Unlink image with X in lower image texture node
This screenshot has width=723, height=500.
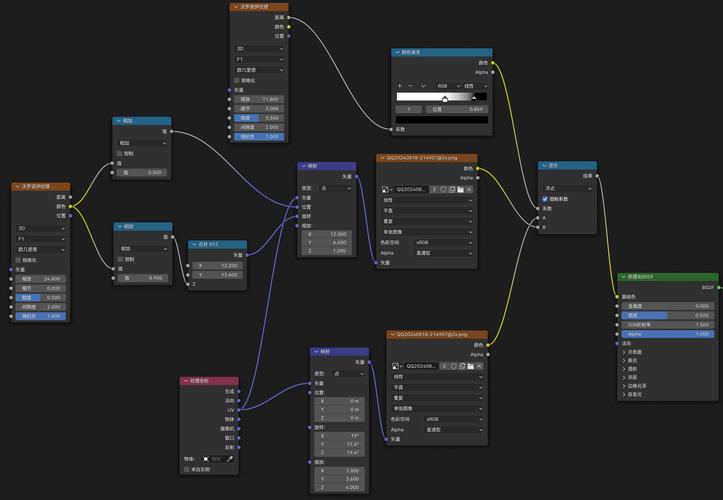(480, 366)
